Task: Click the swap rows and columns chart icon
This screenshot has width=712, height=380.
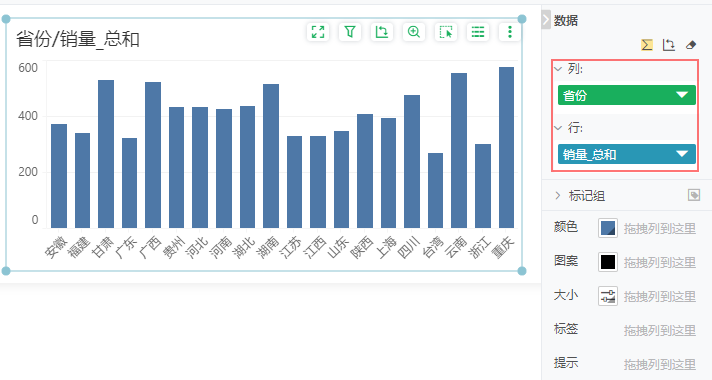Action: point(381,32)
